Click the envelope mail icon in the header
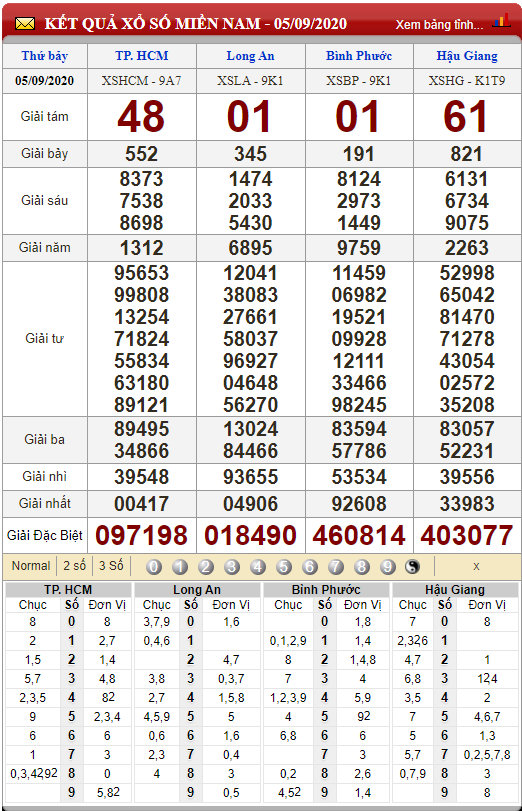The image size is (522, 811). [x=25, y=24]
